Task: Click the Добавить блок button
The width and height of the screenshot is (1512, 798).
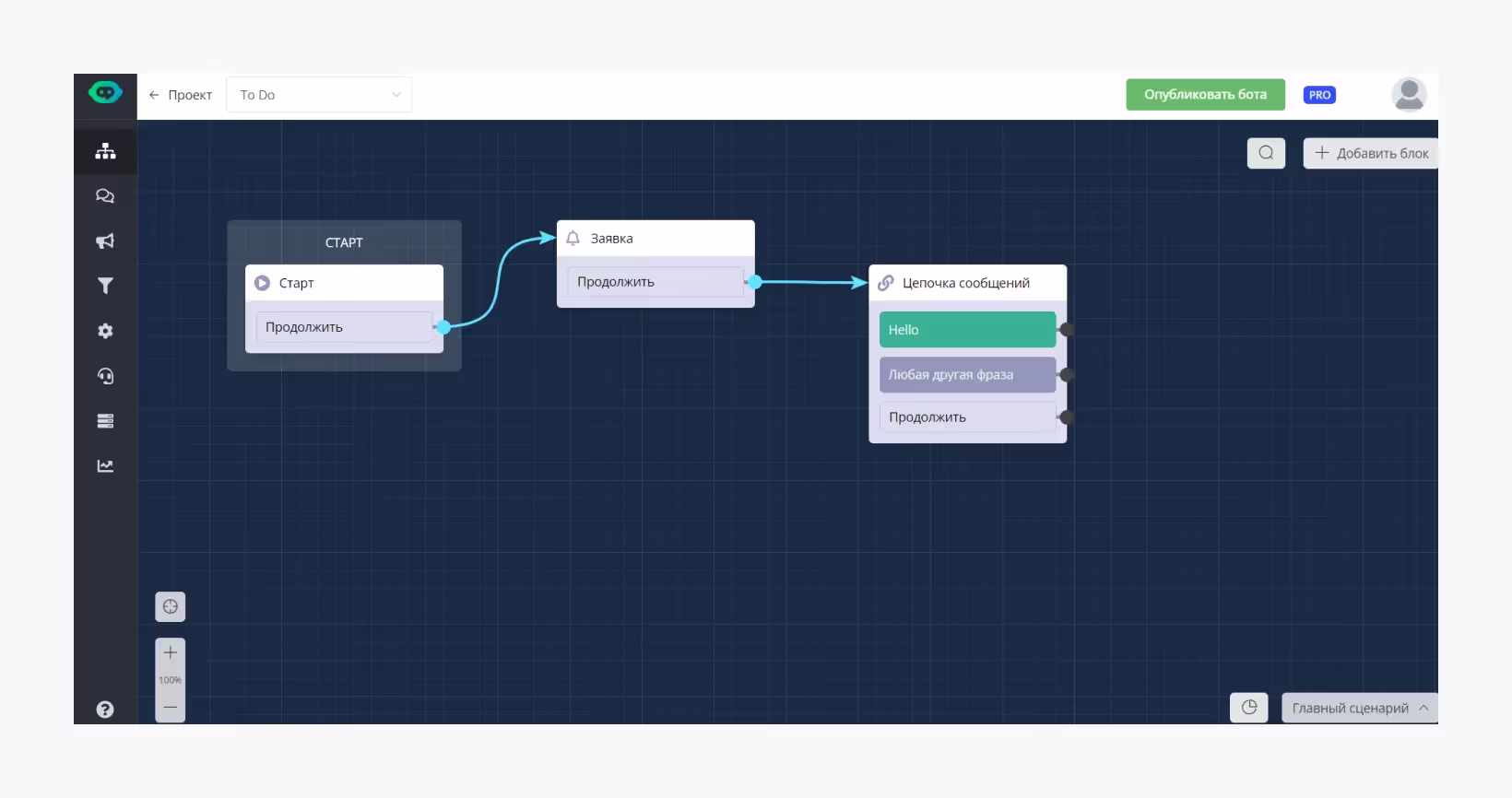Action: [x=1371, y=153]
